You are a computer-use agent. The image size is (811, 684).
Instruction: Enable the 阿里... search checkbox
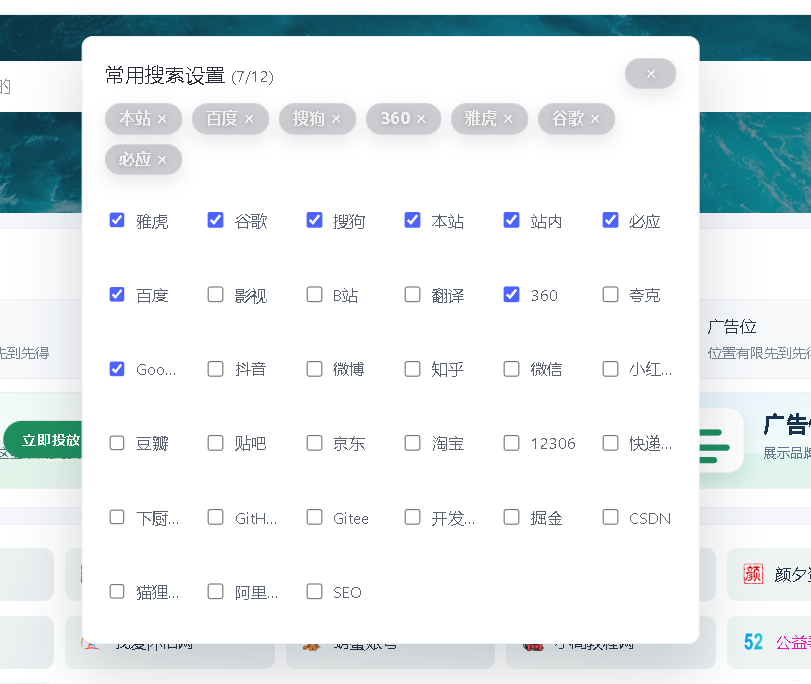[x=215, y=591]
